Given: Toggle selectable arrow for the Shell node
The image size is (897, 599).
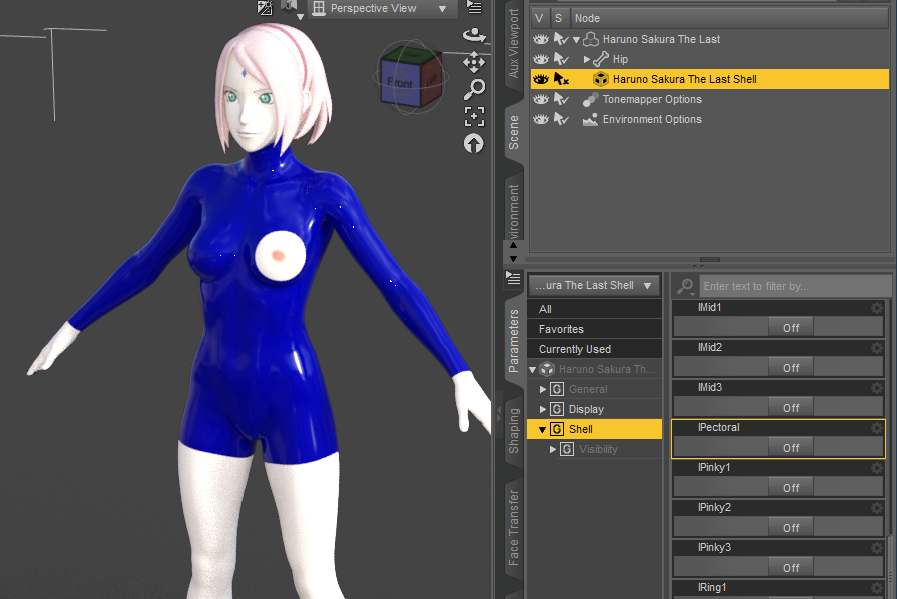Looking at the screenshot, I should tap(561, 79).
